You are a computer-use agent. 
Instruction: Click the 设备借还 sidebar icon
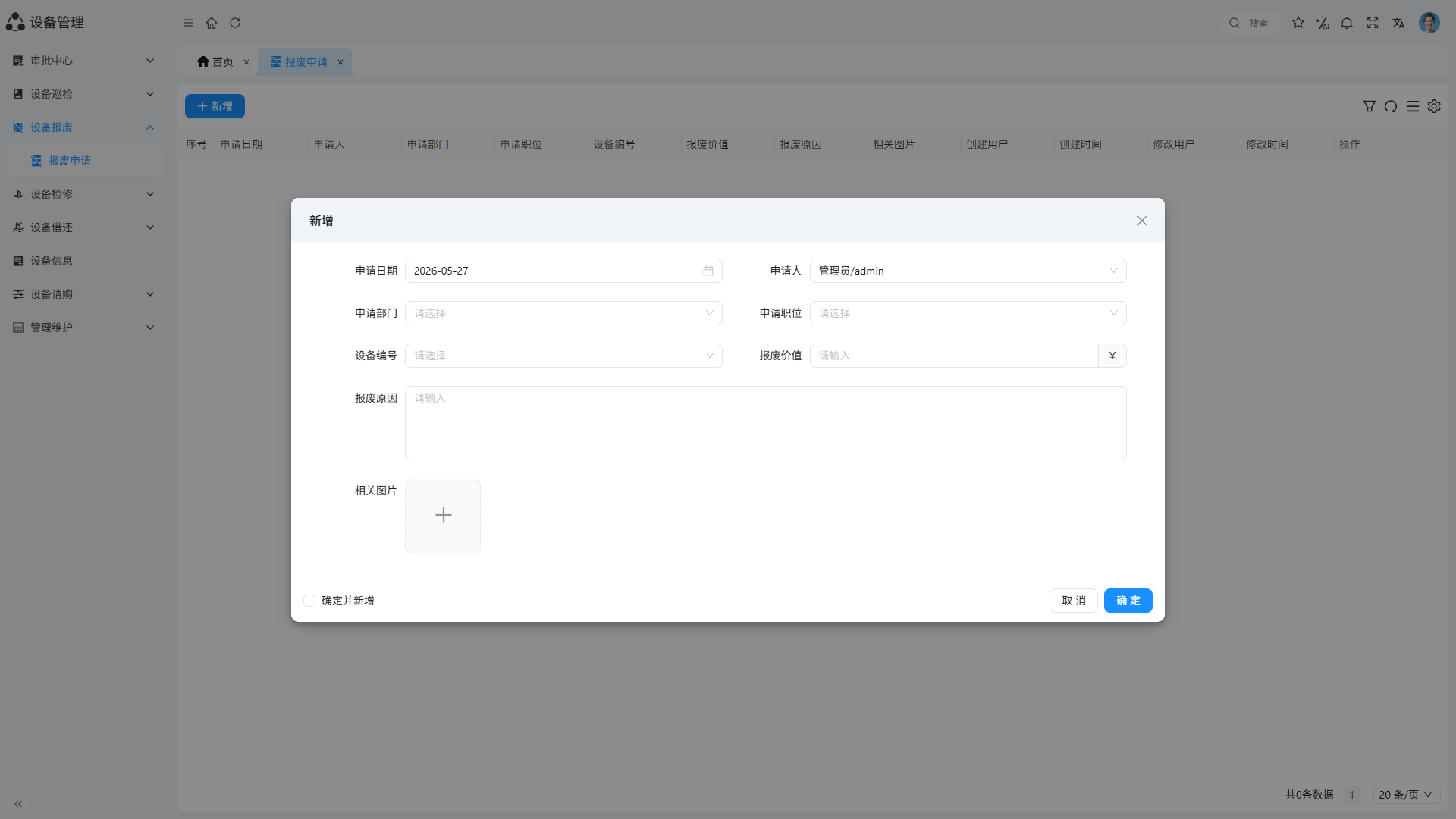point(18,227)
